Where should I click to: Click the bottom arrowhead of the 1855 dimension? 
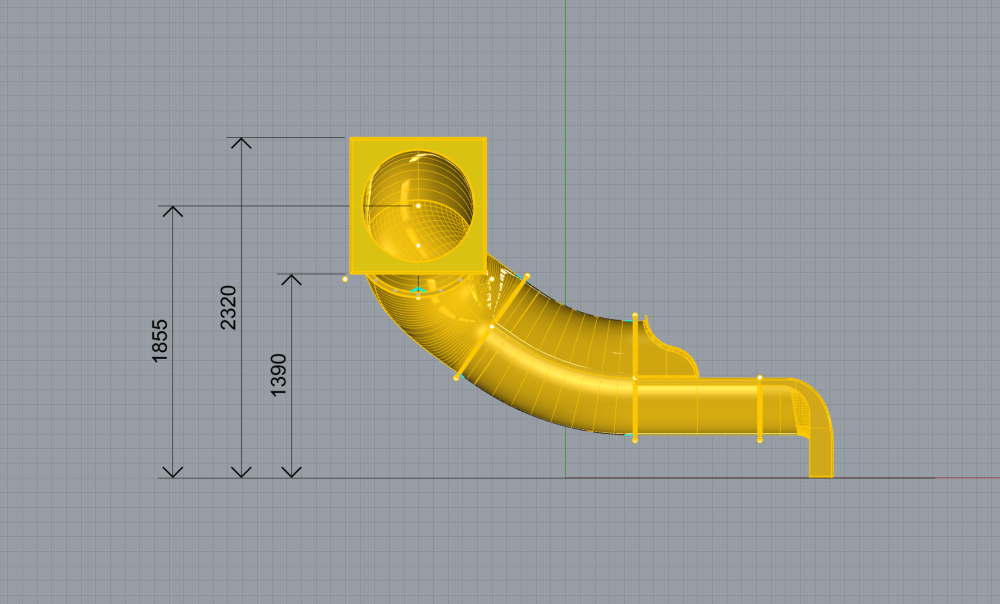(174, 471)
